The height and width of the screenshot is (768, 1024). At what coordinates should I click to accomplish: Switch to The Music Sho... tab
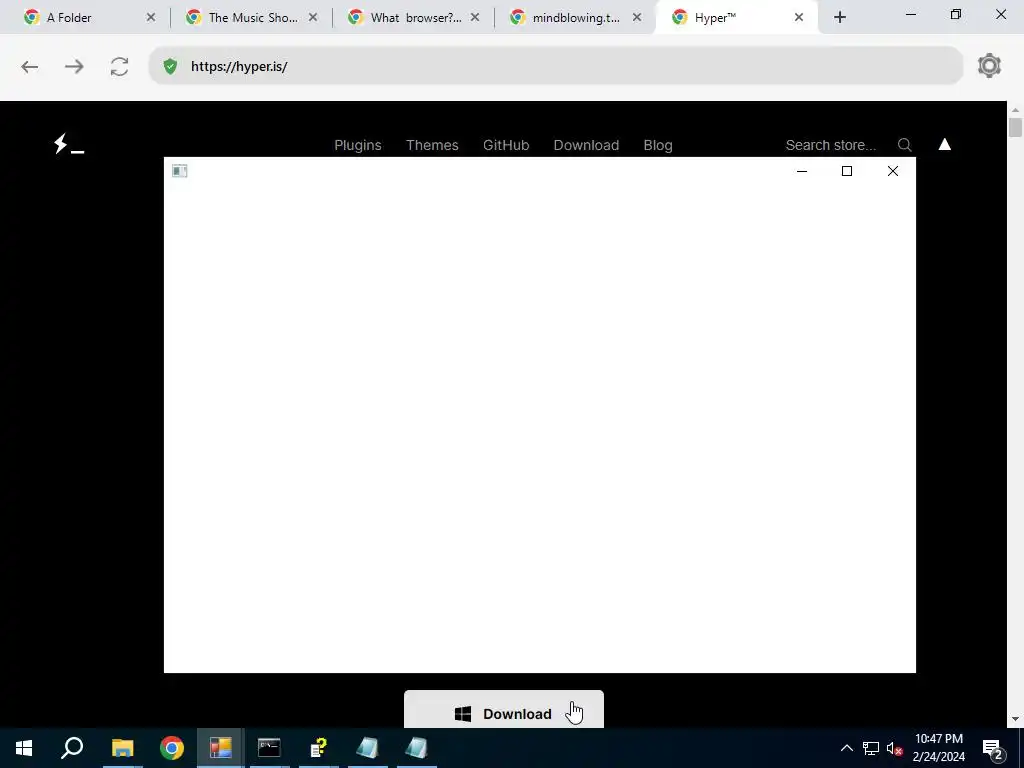(253, 18)
